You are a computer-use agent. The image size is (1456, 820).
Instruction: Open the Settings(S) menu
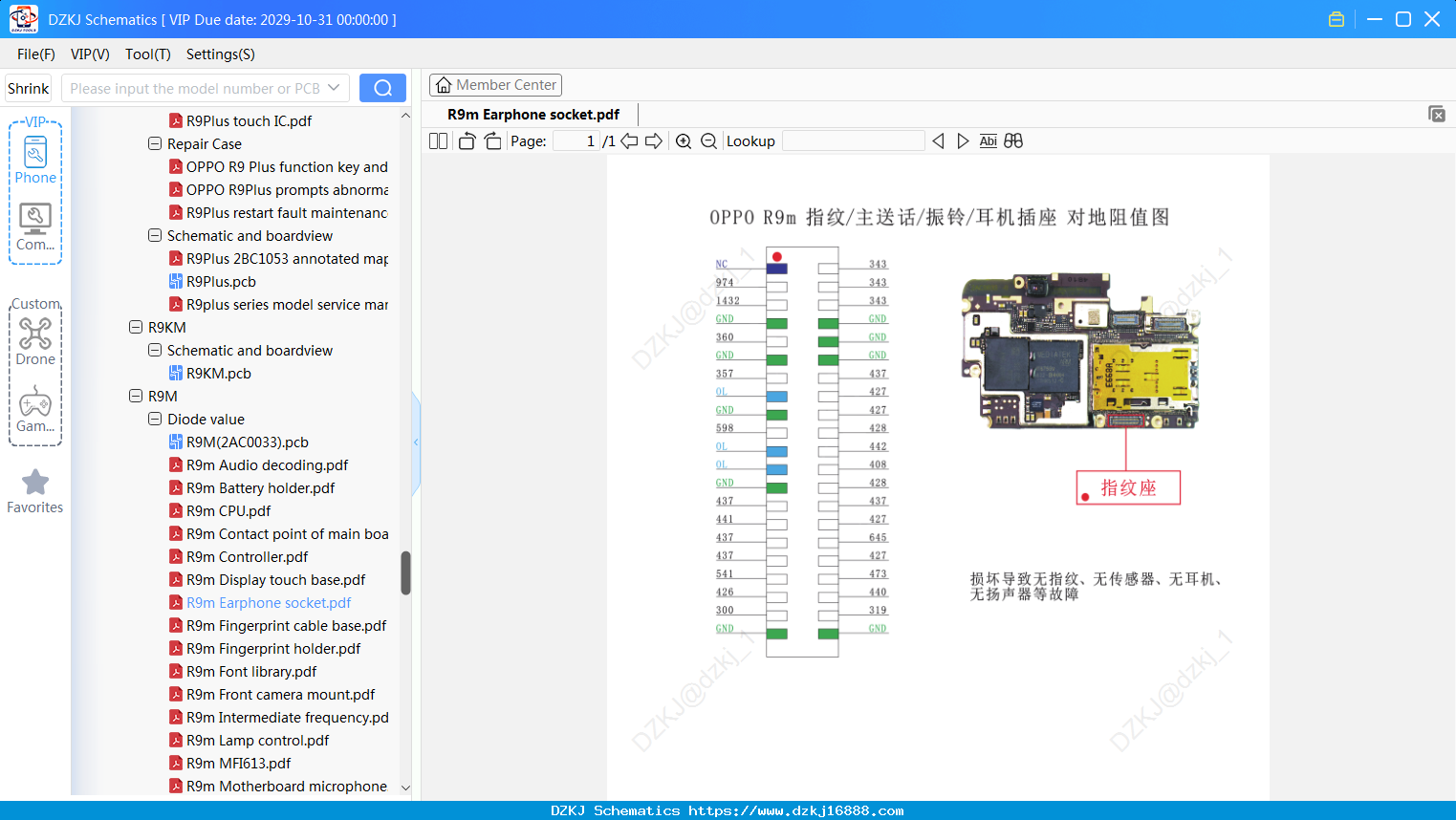221,54
